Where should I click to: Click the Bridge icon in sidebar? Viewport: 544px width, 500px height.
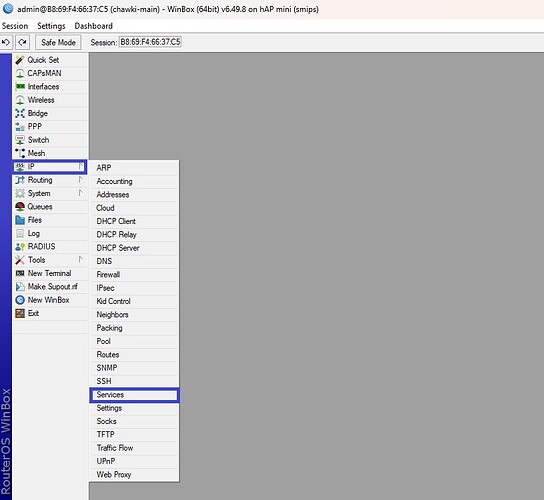pos(20,113)
